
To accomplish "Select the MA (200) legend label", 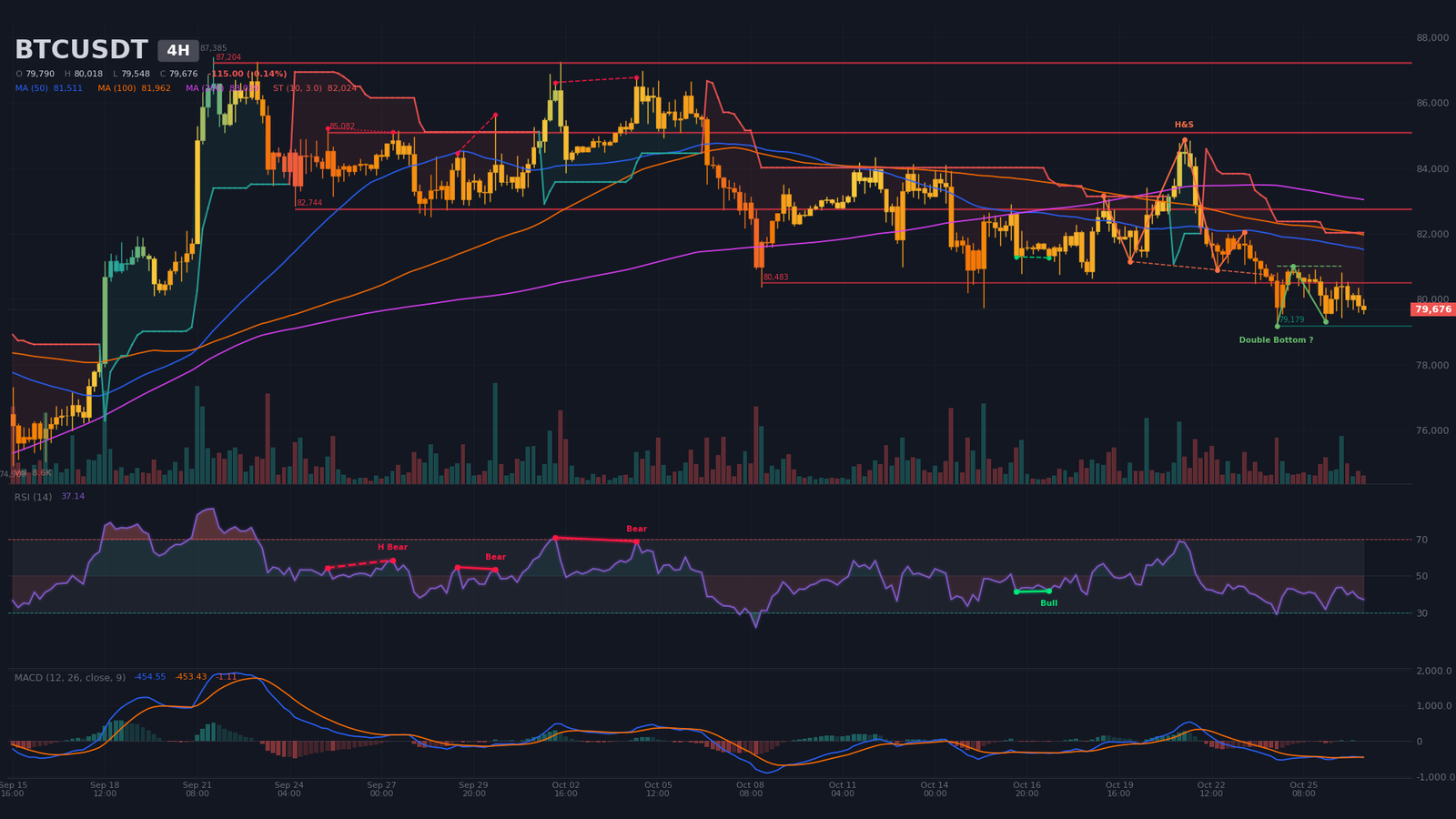I will pyautogui.click(x=205, y=88).
